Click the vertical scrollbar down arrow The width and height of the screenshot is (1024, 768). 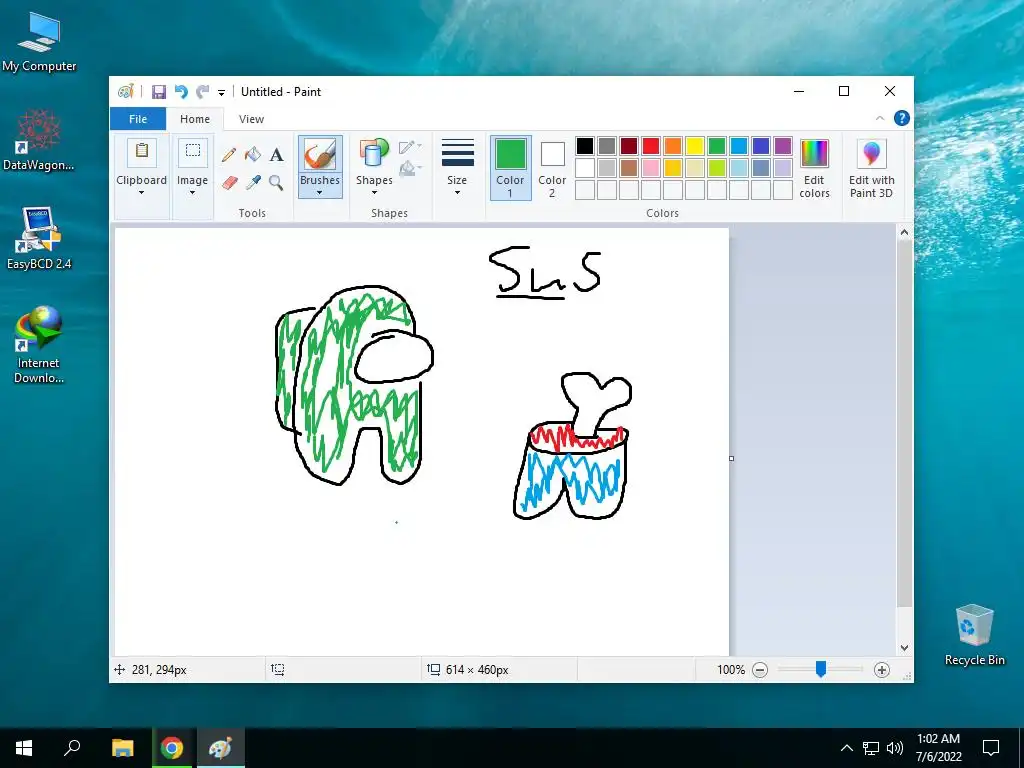[904, 648]
